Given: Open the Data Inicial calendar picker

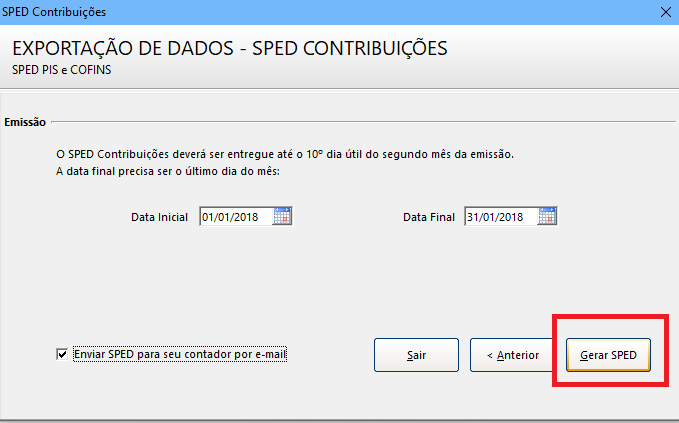Looking at the screenshot, I should tap(282, 216).
